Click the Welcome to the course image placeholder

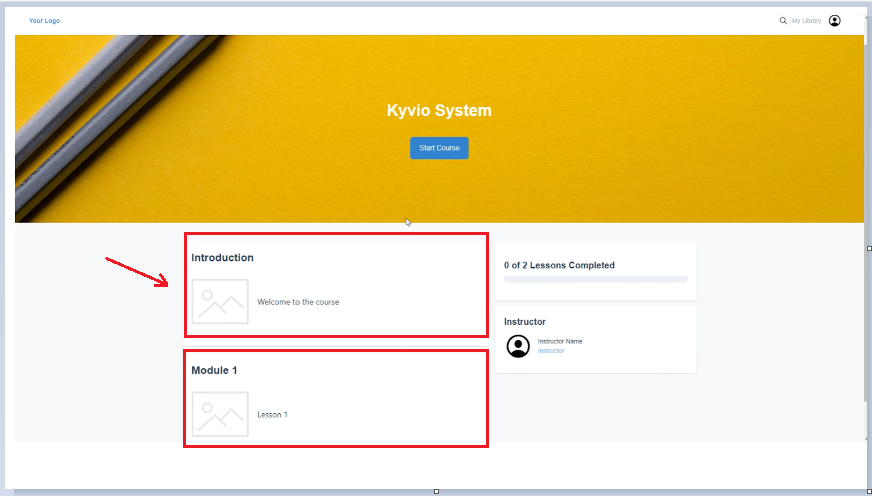220,301
